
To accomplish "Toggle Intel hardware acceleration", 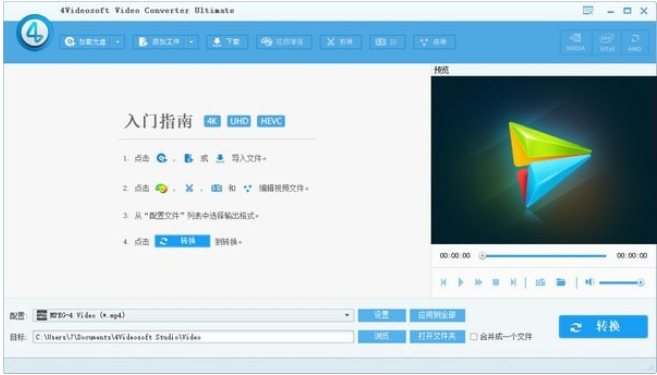I will [607, 42].
